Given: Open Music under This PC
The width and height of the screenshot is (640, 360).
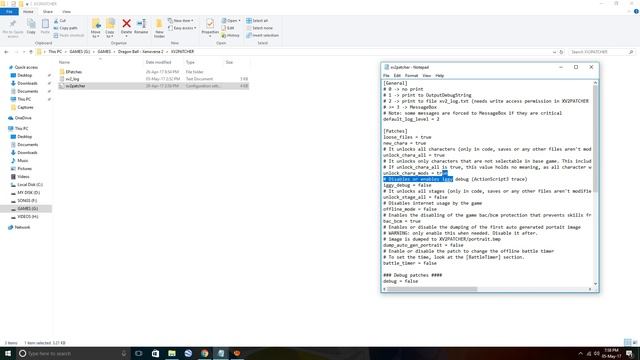Looking at the screenshot, I should tap(23, 161).
